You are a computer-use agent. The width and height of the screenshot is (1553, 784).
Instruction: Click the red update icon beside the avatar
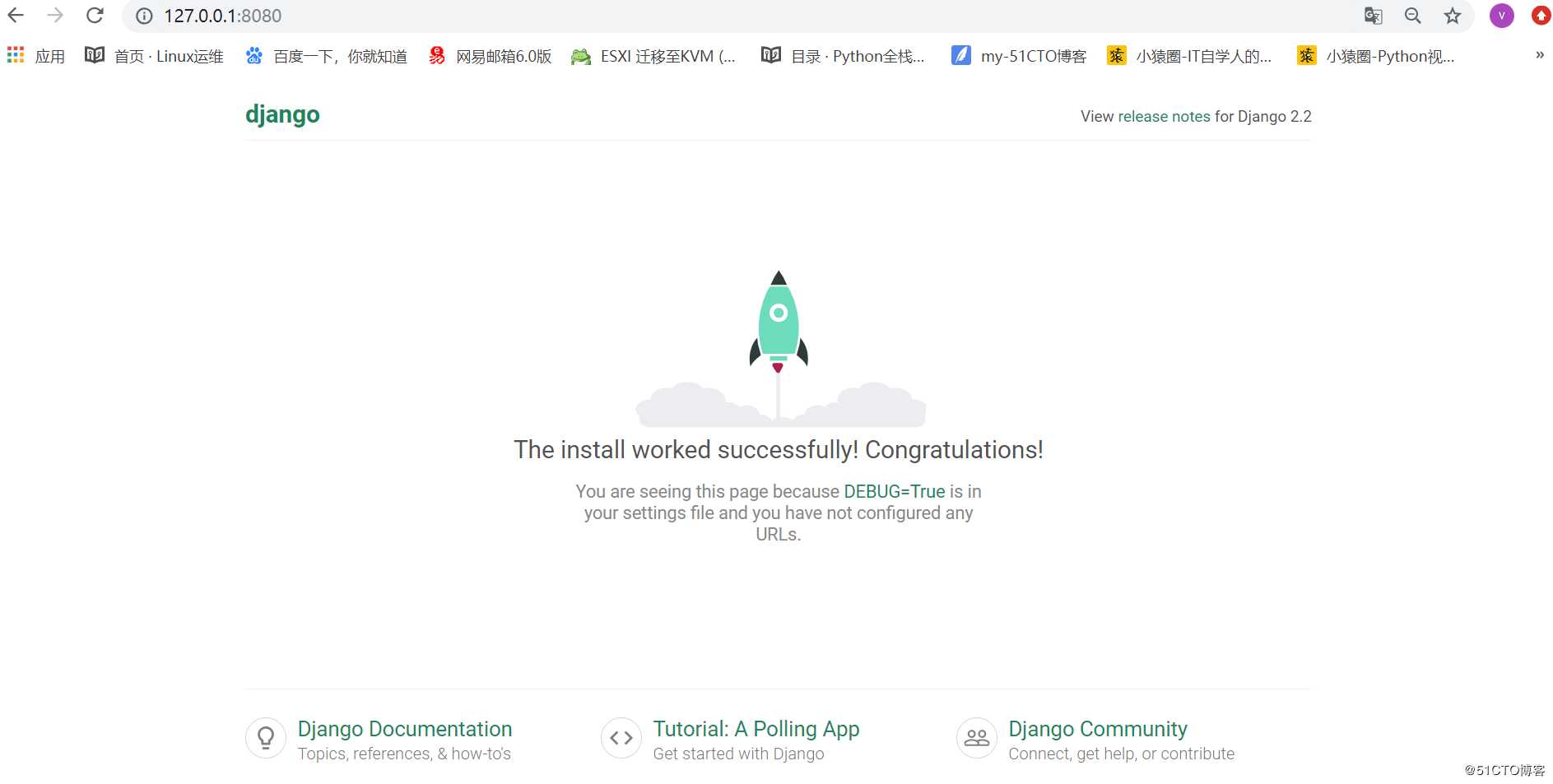[1541, 16]
